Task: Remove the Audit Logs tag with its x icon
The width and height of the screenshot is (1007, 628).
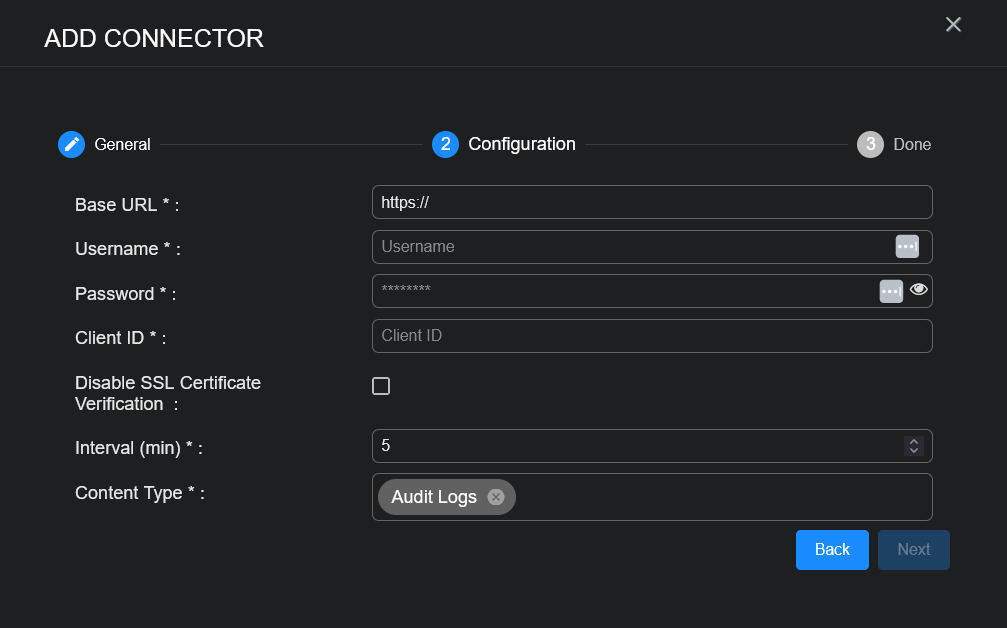Action: 496,497
